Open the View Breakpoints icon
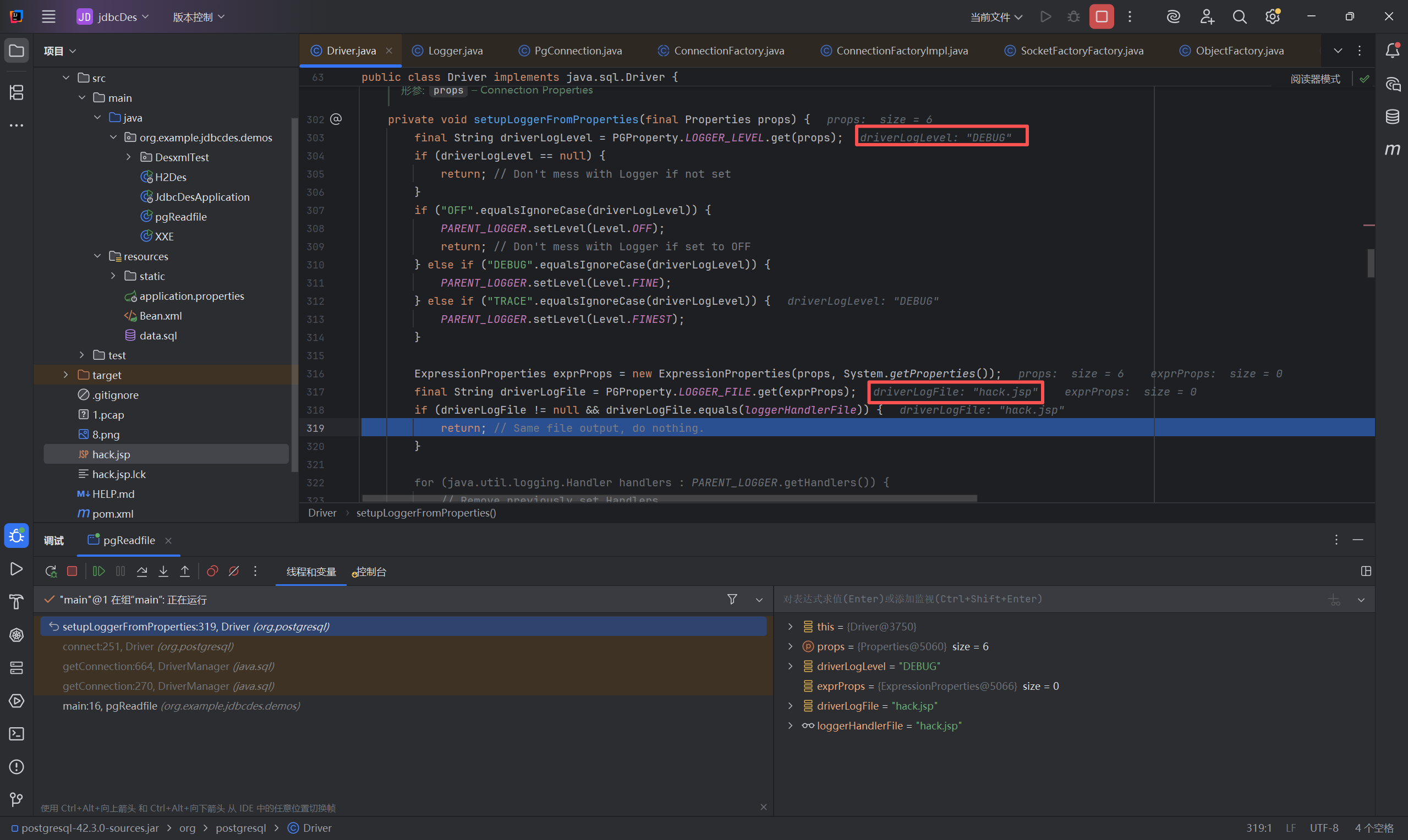This screenshot has height=840, width=1408. [x=212, y=571]
